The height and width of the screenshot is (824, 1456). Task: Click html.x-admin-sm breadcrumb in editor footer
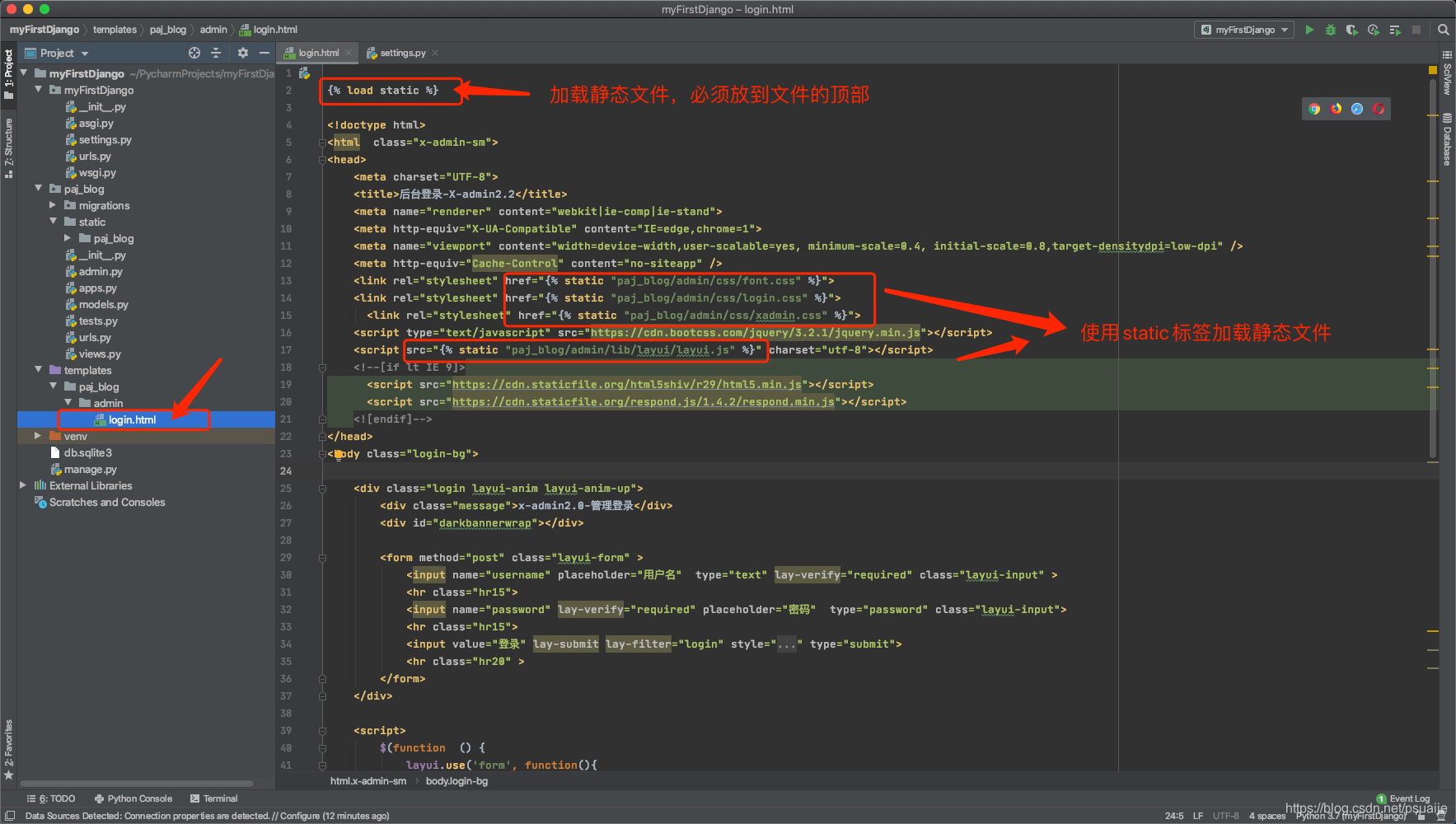368,781
